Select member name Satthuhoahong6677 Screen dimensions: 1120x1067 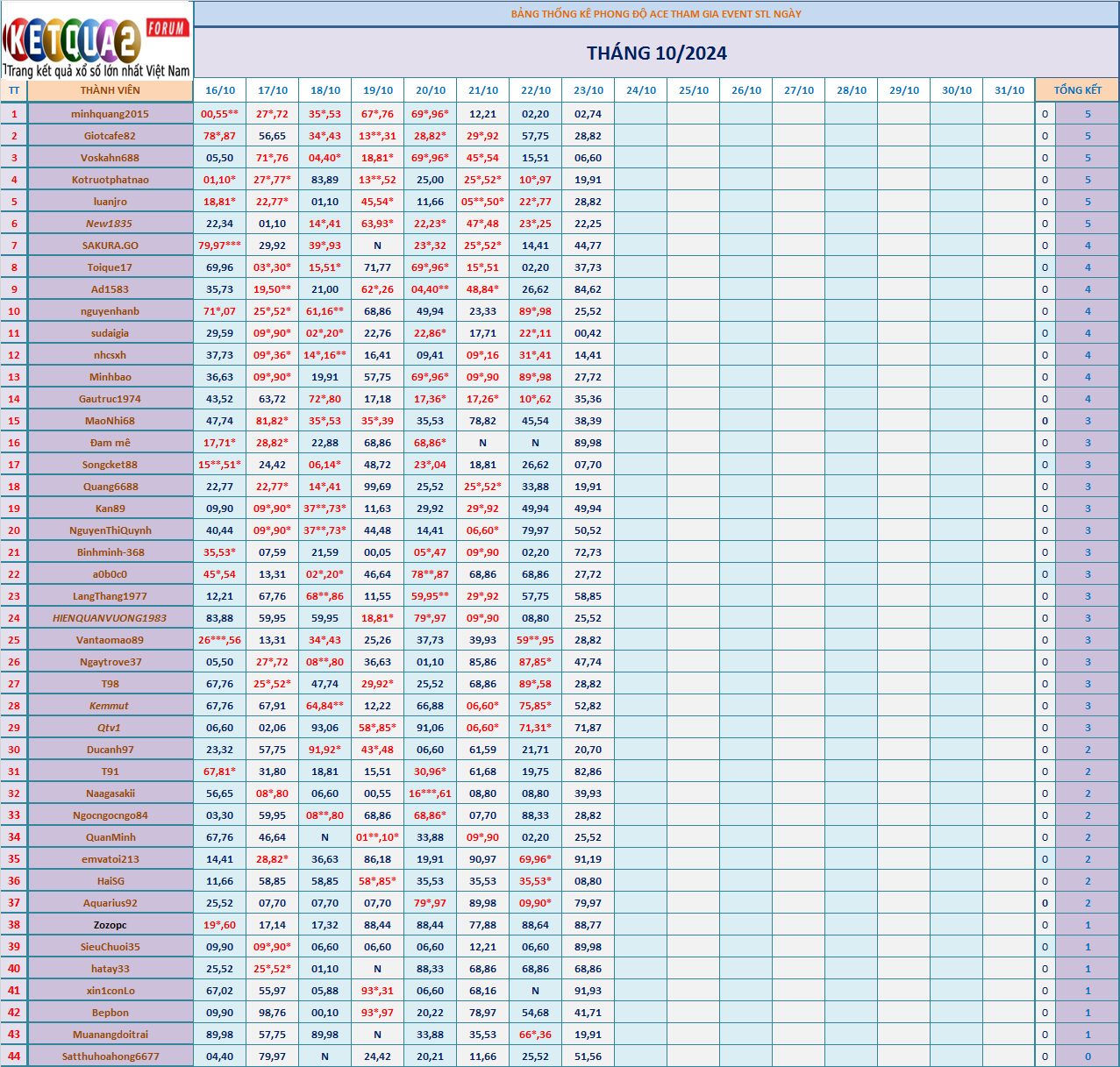pyautogui.click(x=111, y=1056)
